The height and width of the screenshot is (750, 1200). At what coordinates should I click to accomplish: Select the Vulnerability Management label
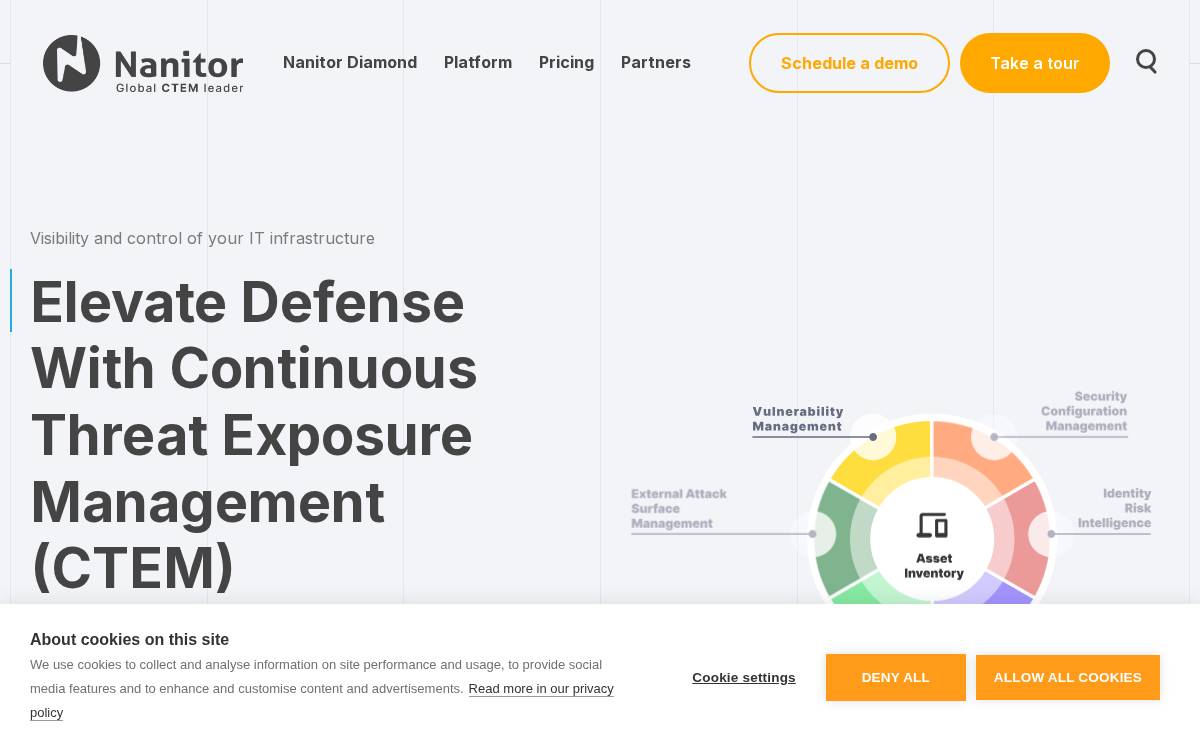(x=798, y=419)
